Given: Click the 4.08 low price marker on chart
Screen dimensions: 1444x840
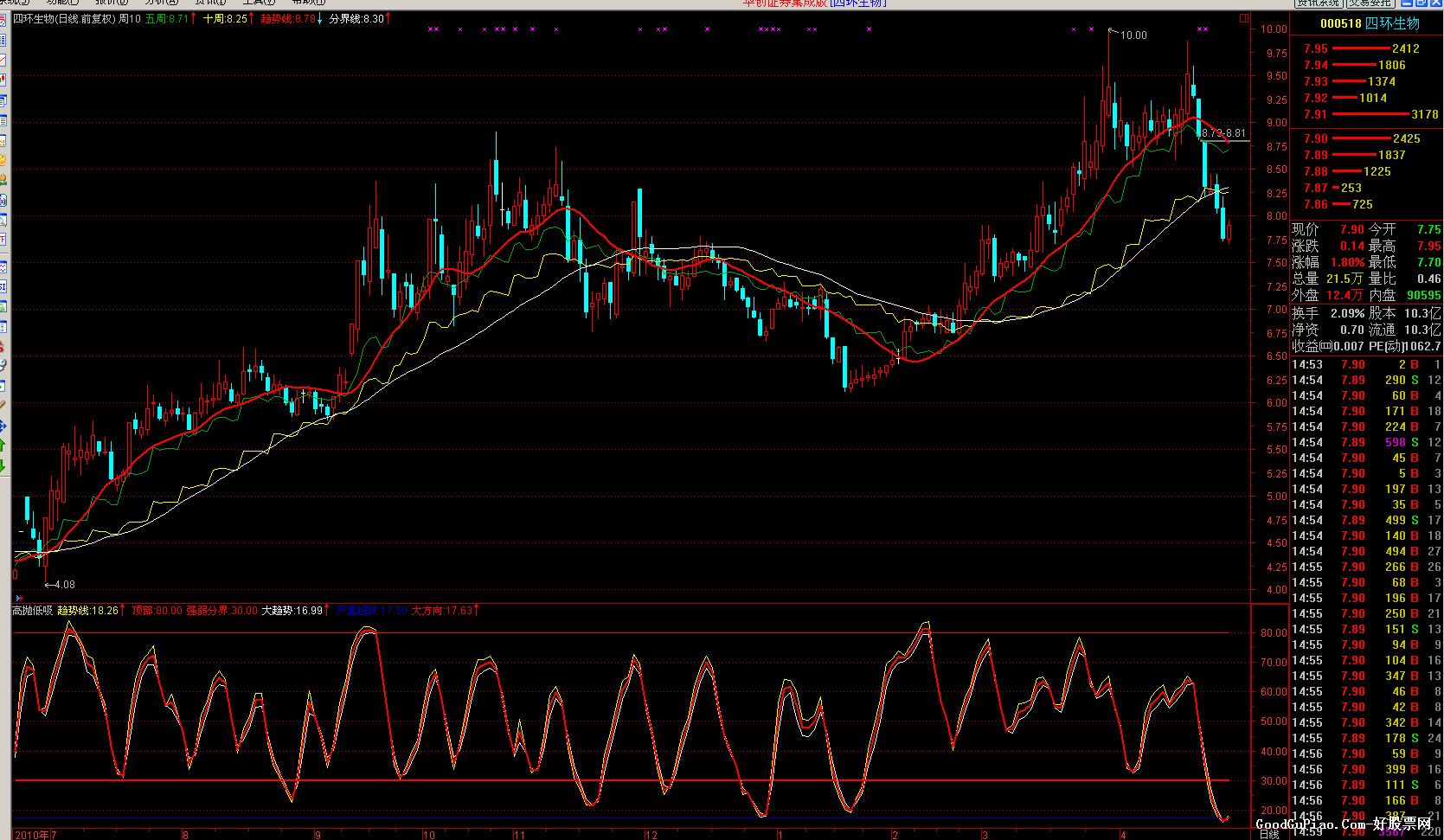Looking at the screenshot, I should 65,585.
